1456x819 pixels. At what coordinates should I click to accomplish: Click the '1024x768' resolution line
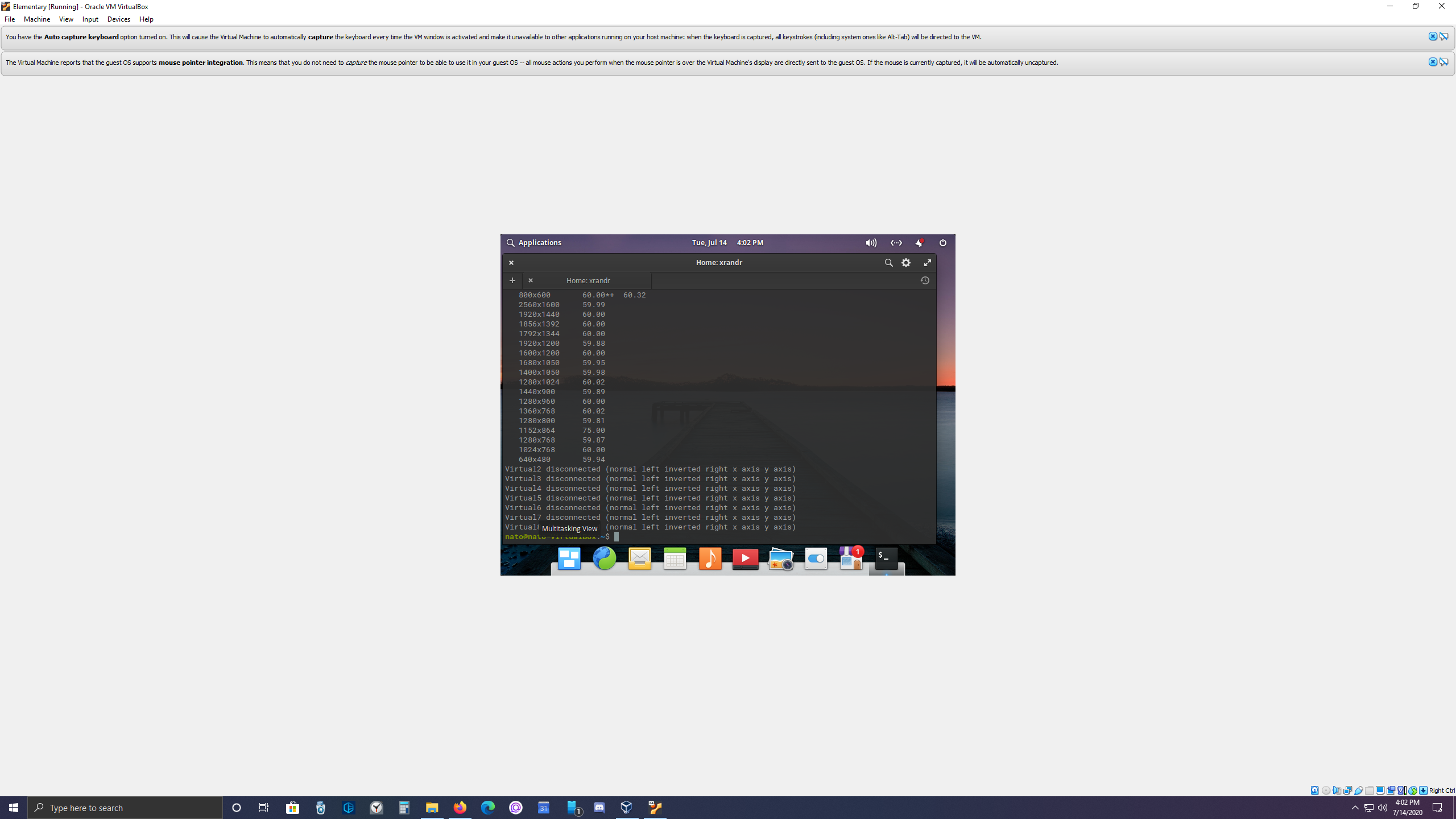pyautogui.click(x=561, y=450)
